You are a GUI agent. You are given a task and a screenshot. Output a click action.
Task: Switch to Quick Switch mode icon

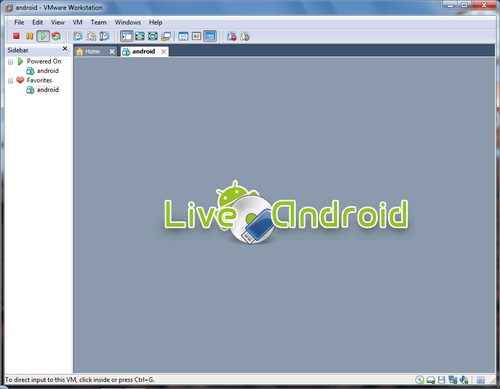[140, 36]
